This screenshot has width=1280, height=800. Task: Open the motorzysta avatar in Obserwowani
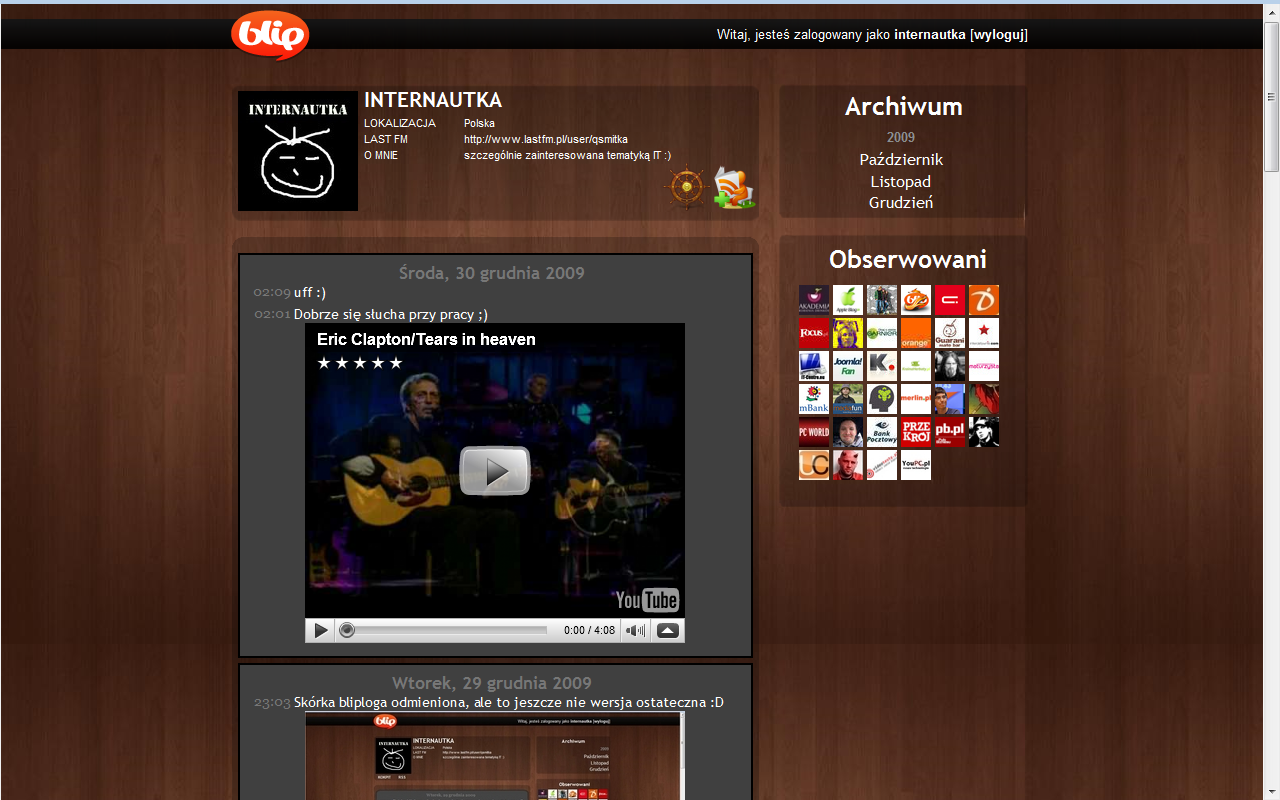(x=984, y=366)
